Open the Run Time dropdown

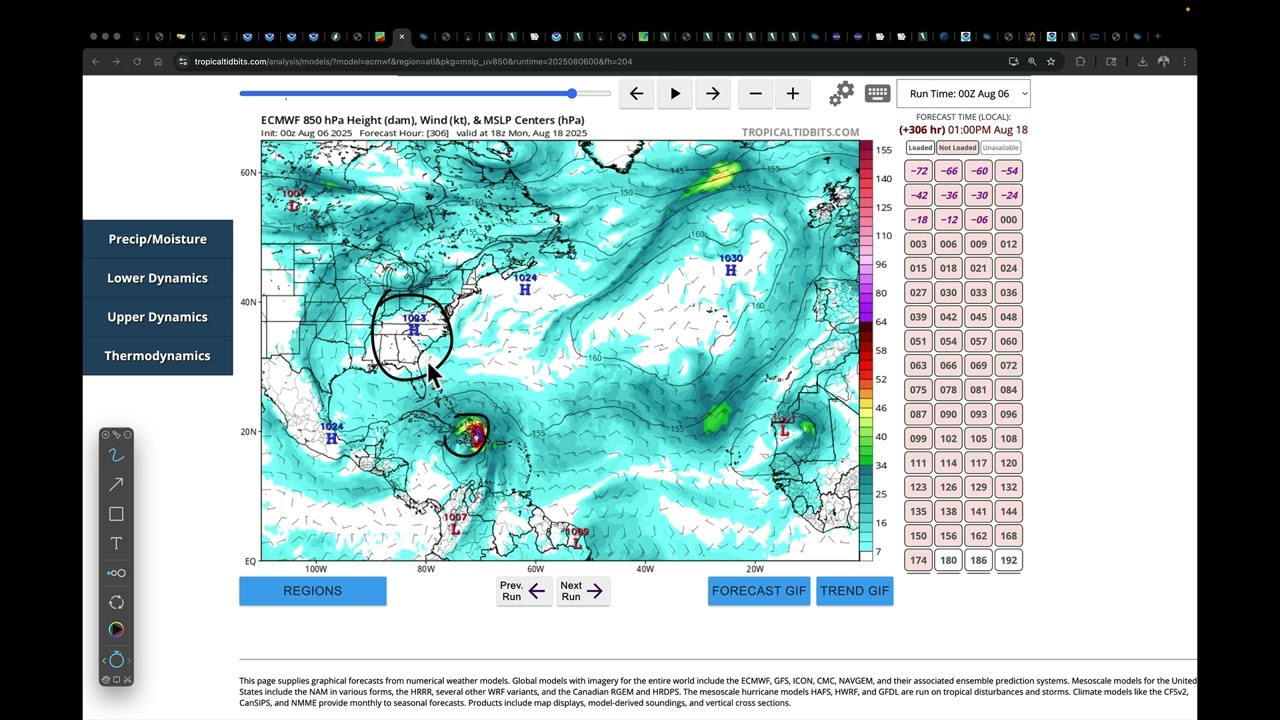pos(963,94)
